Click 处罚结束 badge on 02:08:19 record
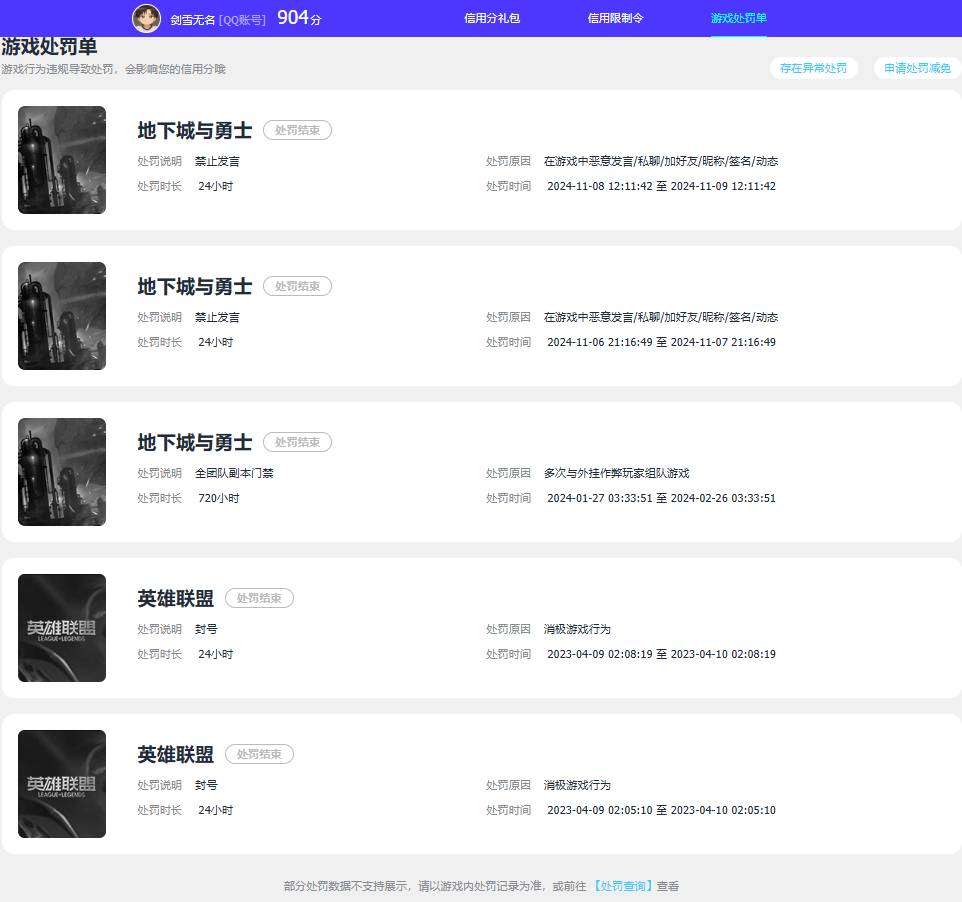Screen dimensions: 962x902 pyautogui.click(x=260, y=598)
